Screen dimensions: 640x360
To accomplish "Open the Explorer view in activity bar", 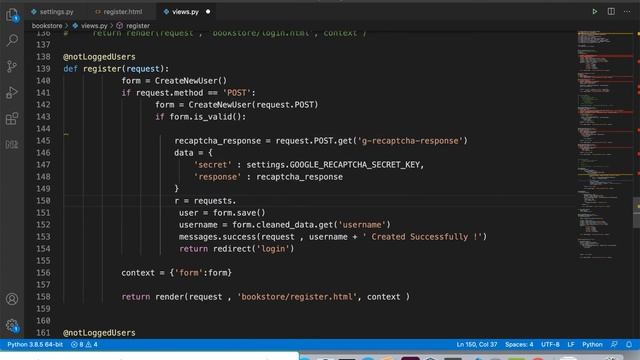I will [x=12, y=16].
